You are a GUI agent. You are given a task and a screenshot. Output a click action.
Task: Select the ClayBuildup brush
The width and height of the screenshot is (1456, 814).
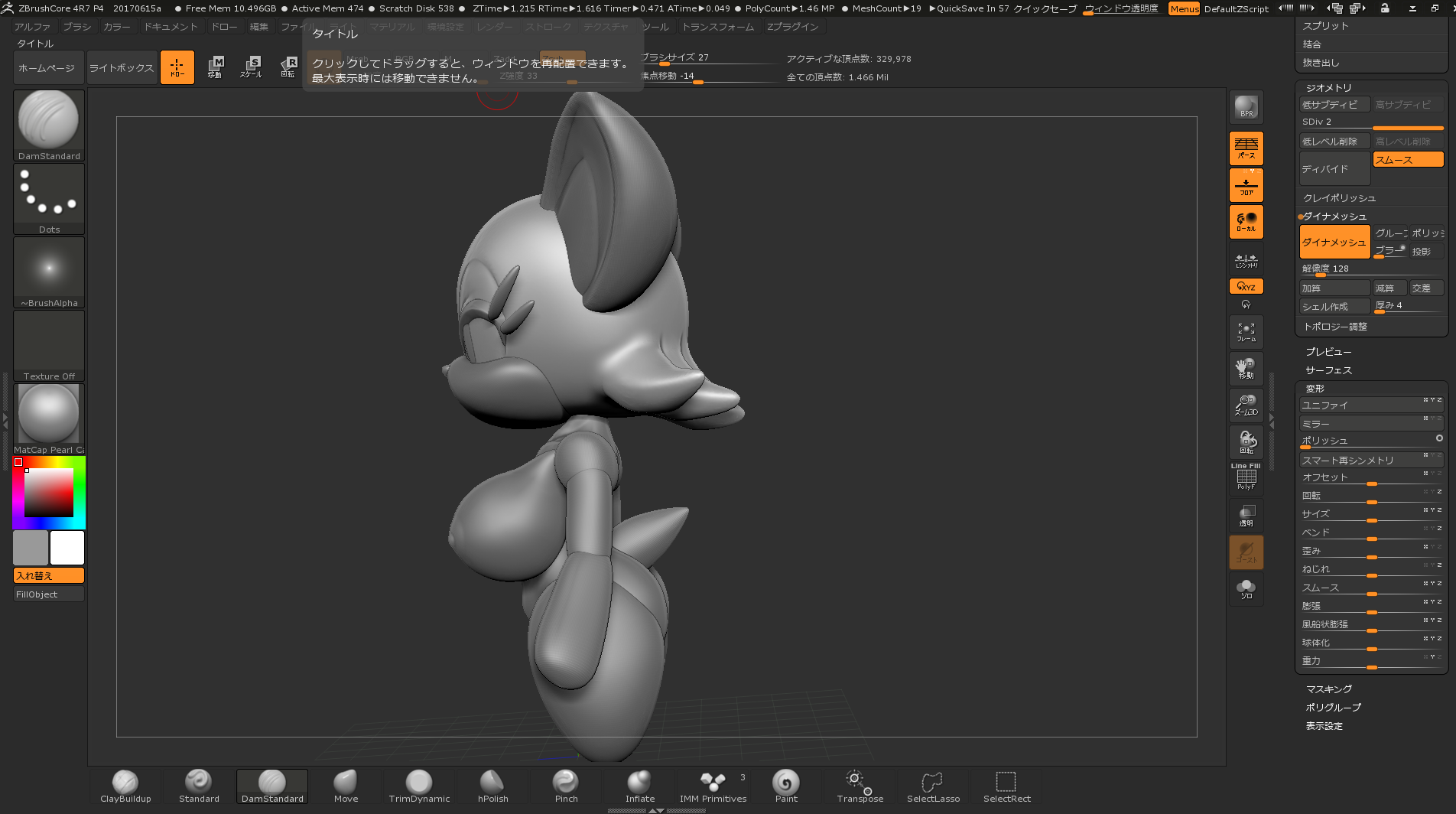(x=125, y=786)
